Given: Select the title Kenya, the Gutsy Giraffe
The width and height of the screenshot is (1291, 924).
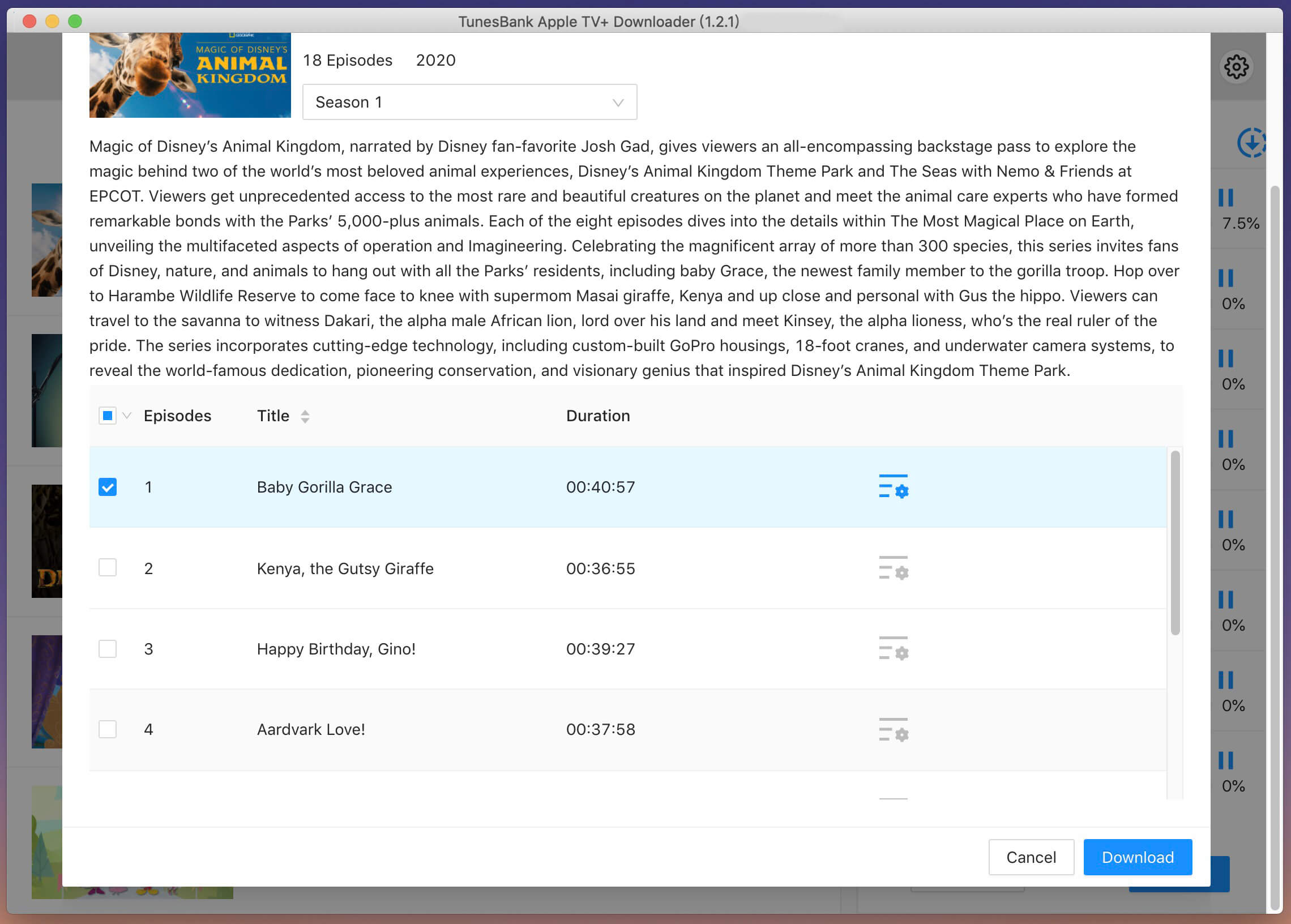Looking at the screenshot, I should [x=345, y=568].
